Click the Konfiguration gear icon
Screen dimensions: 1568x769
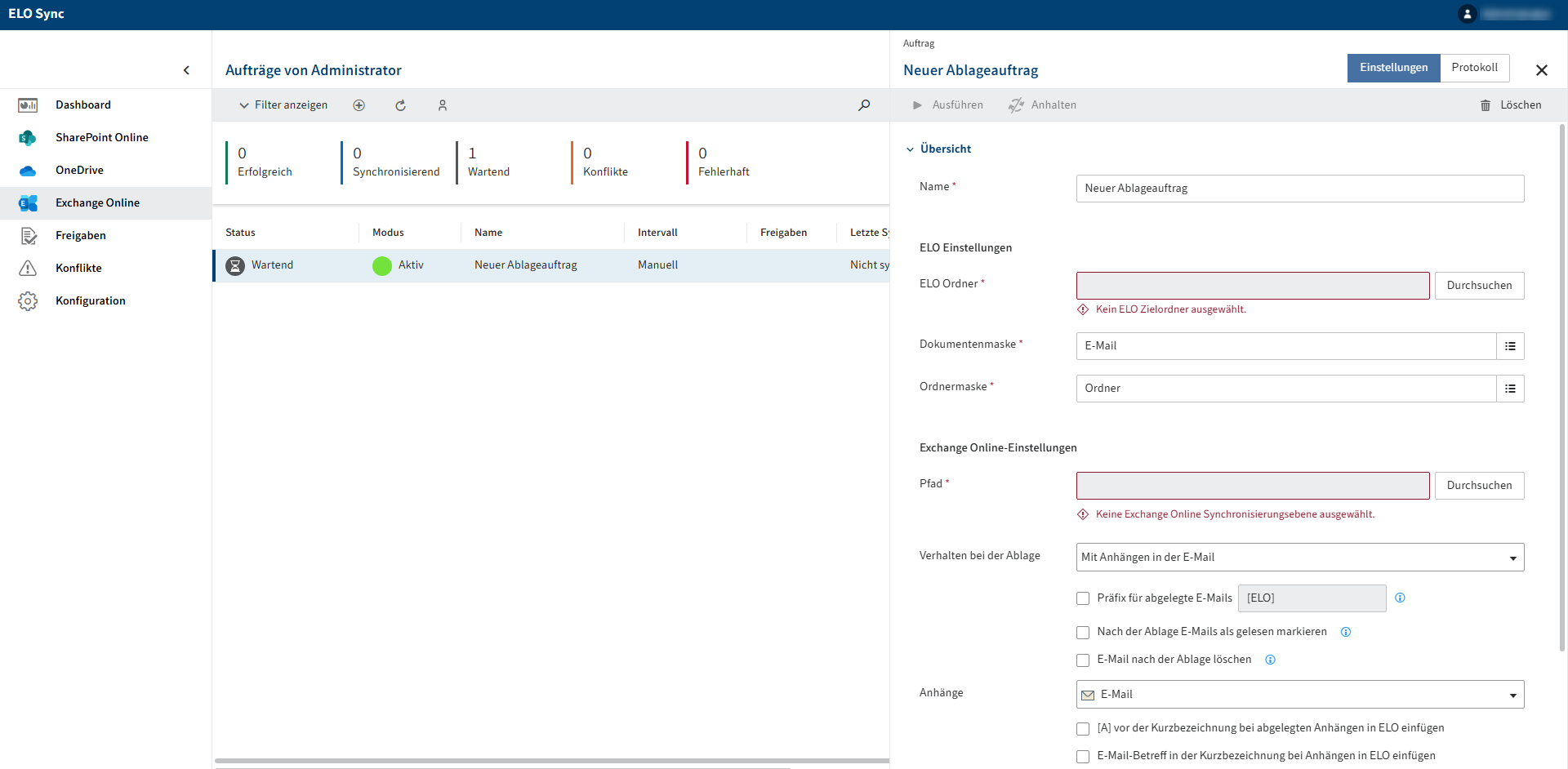pos(28,301)
